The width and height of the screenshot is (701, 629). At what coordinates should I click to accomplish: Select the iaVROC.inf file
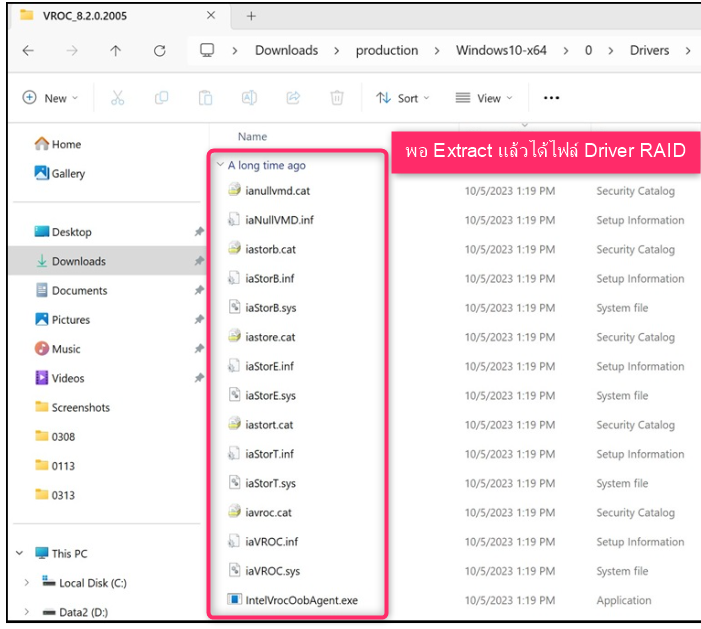[263, 541]
